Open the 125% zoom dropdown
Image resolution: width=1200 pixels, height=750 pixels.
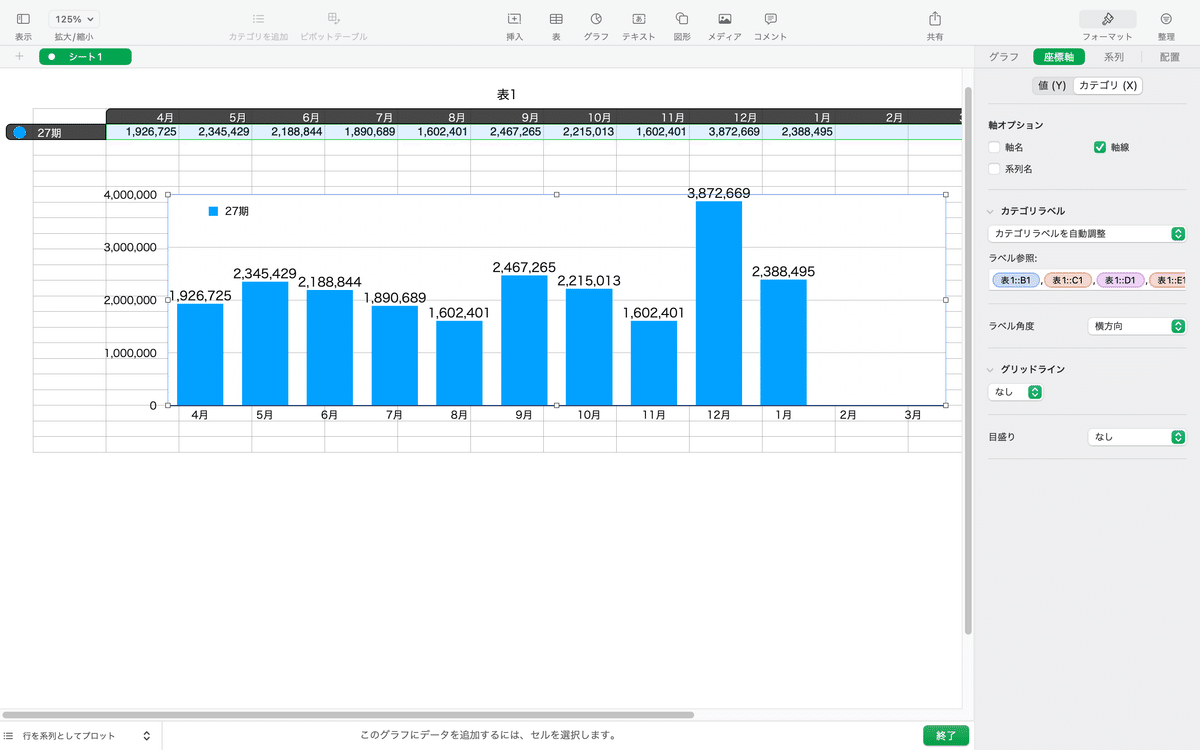[75, 19]
